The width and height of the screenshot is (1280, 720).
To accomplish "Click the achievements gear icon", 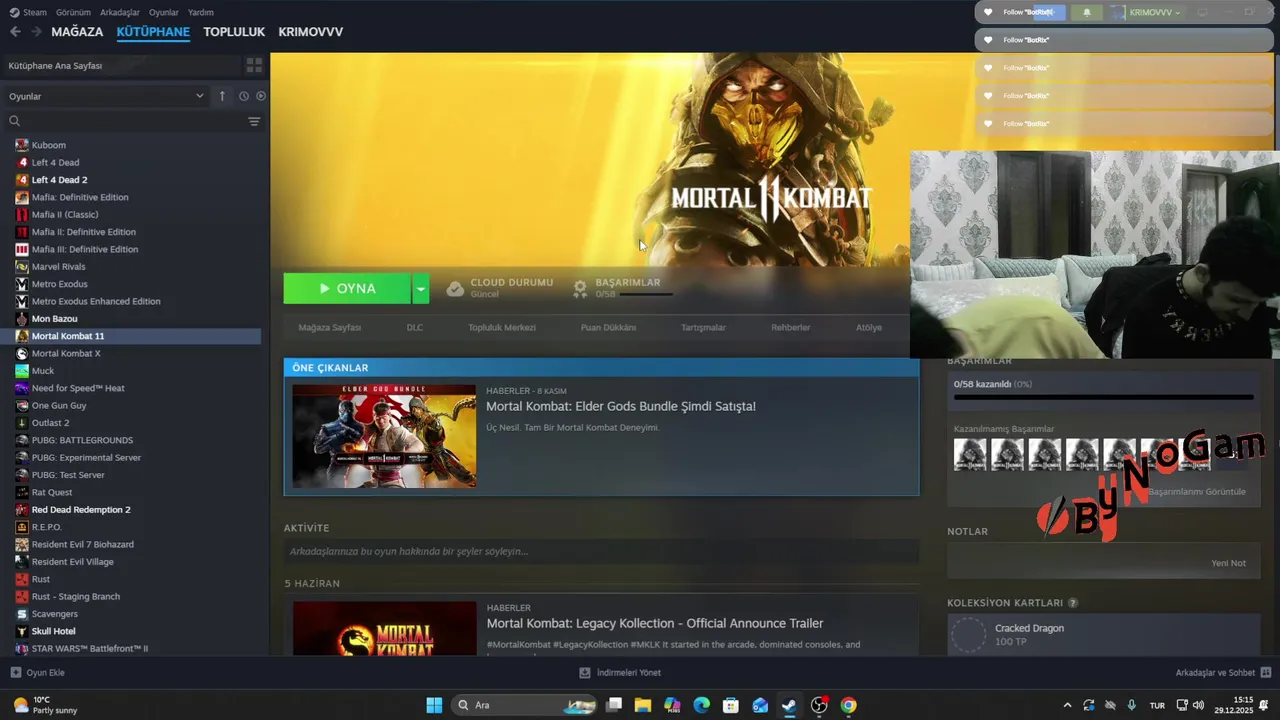I will click(x=580, y=288).
